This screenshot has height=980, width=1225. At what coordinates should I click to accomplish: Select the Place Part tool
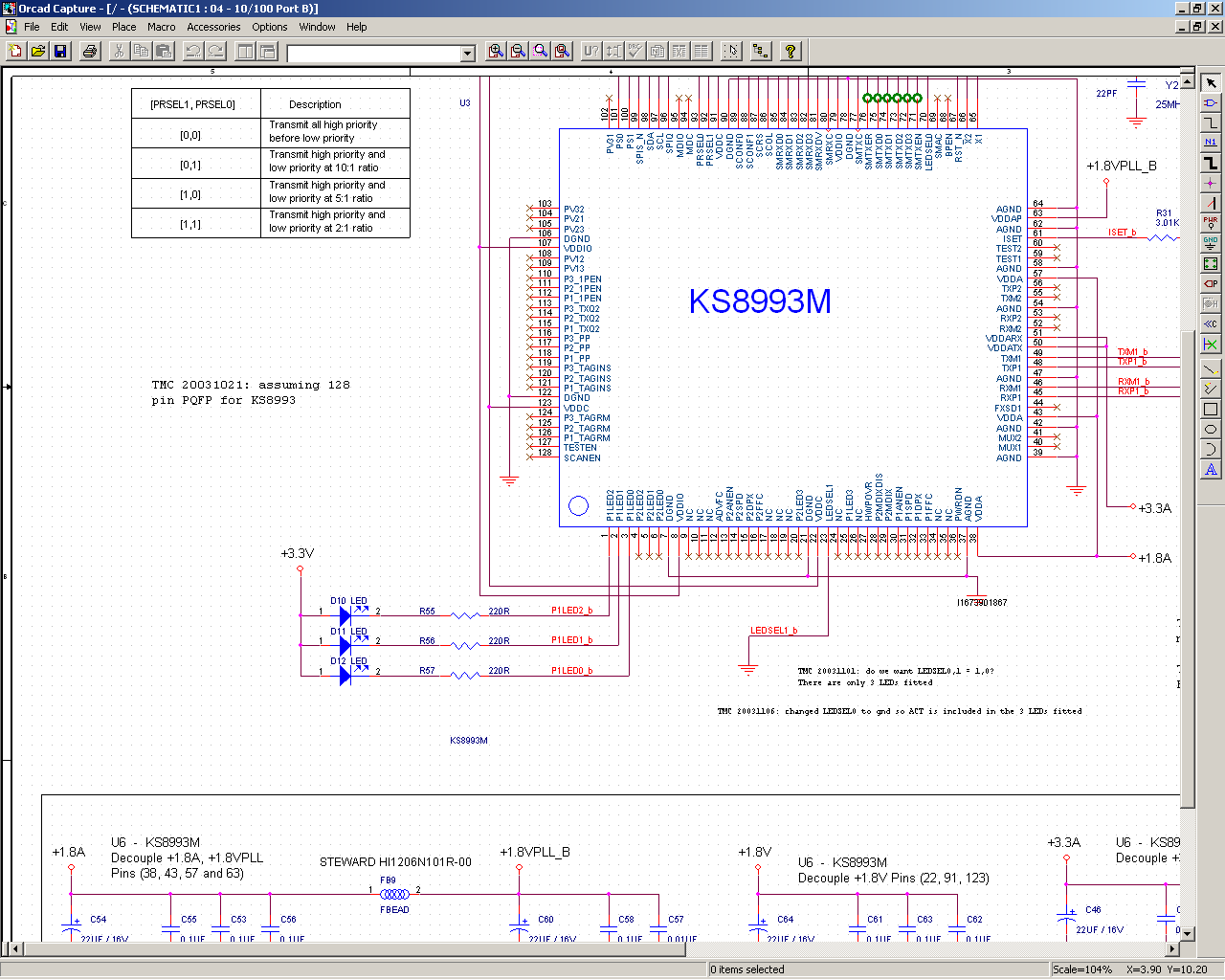pyautogui.click(x=1211, y=102)
